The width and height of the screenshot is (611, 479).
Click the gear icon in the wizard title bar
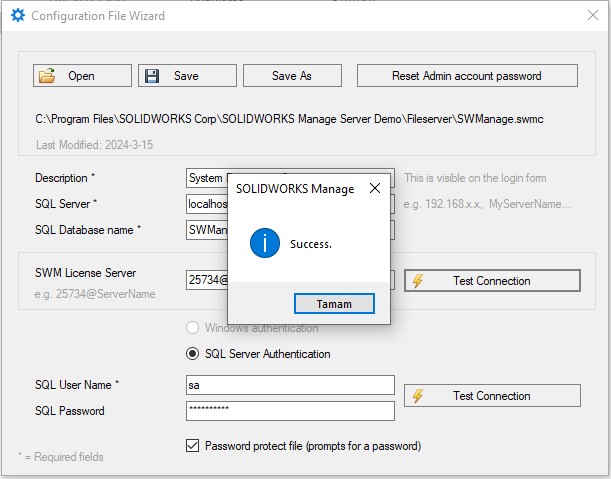pos(16,16)
